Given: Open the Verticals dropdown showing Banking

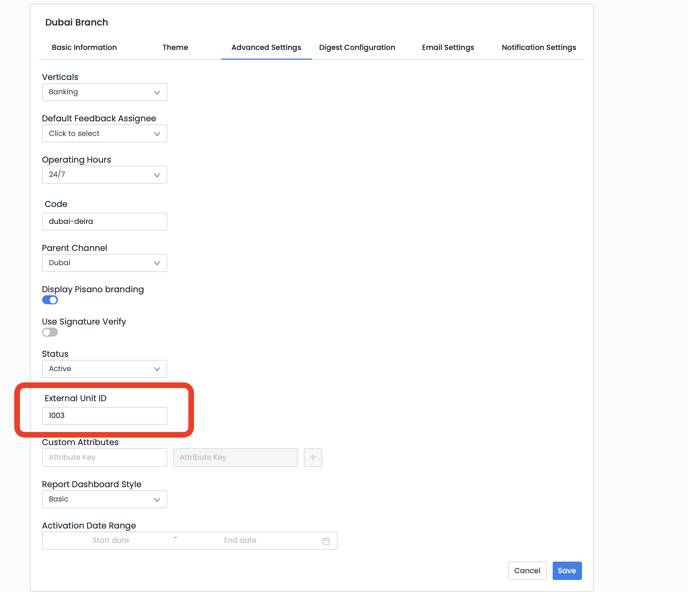Looking at the screenshot, I should (x=104, y=92).
